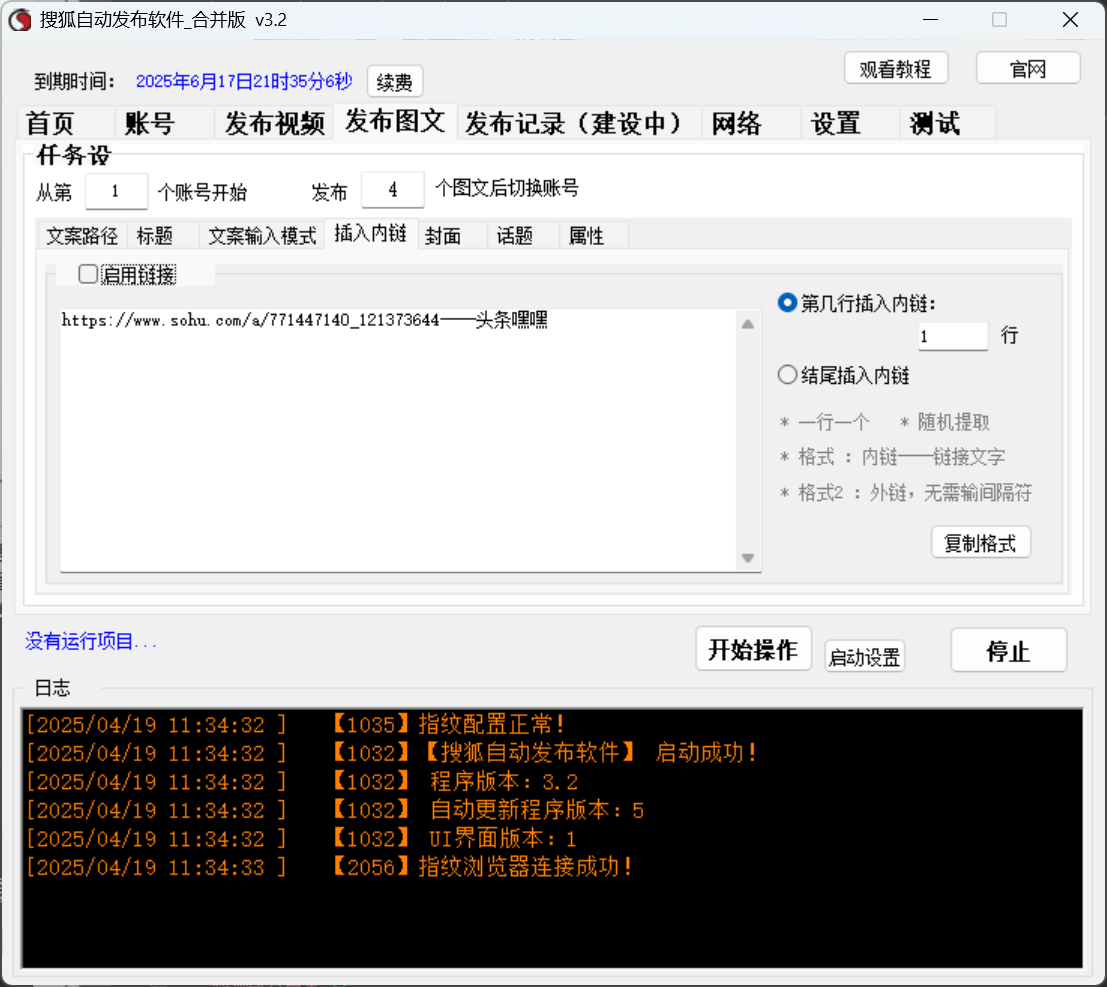Switch to 文案输入模式 sub-tab
This screenshot has height=987, width=1107.
click(x=262, y=235)
